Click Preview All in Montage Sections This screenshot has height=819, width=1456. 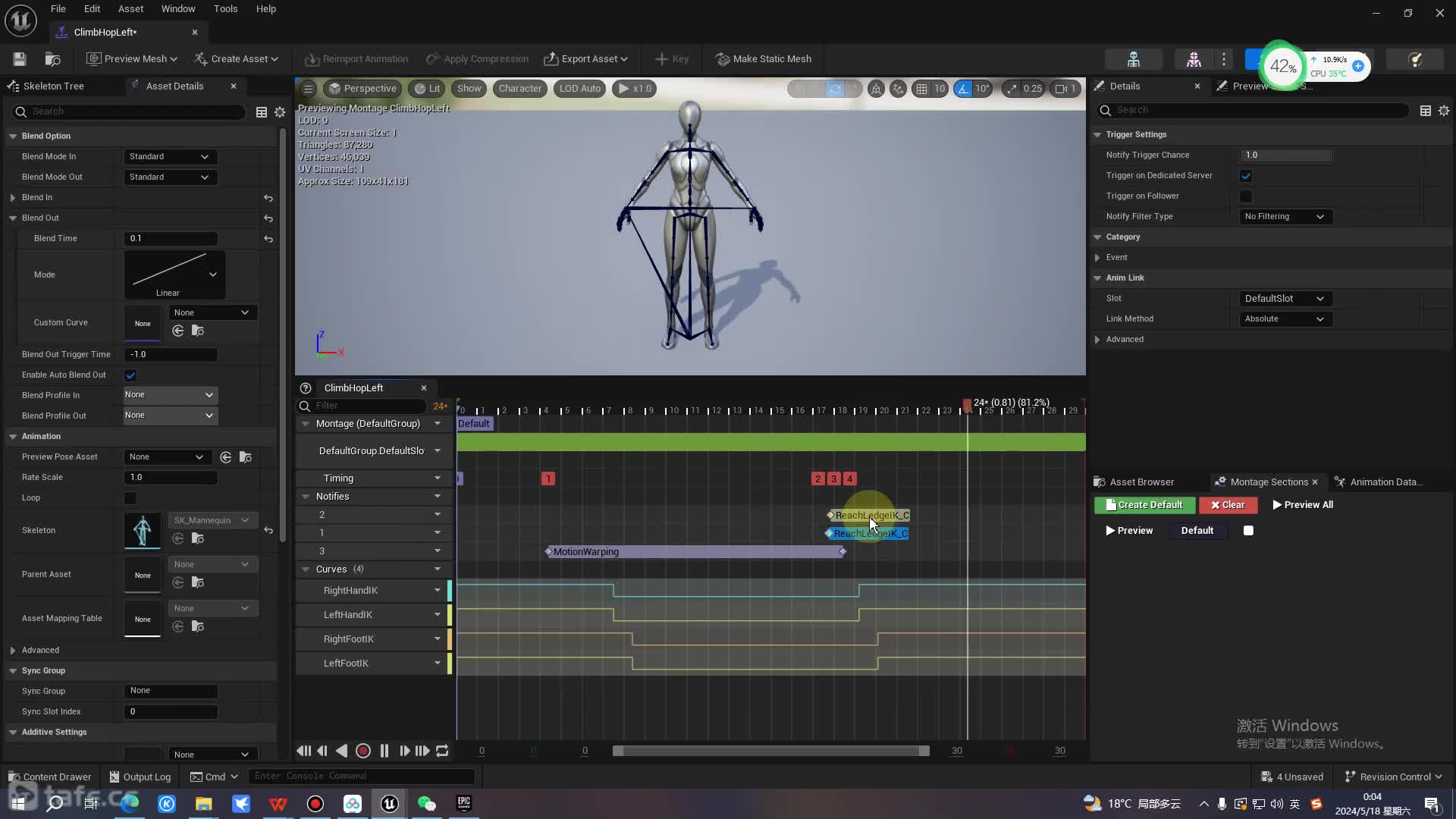click(x=1302, y=505)
